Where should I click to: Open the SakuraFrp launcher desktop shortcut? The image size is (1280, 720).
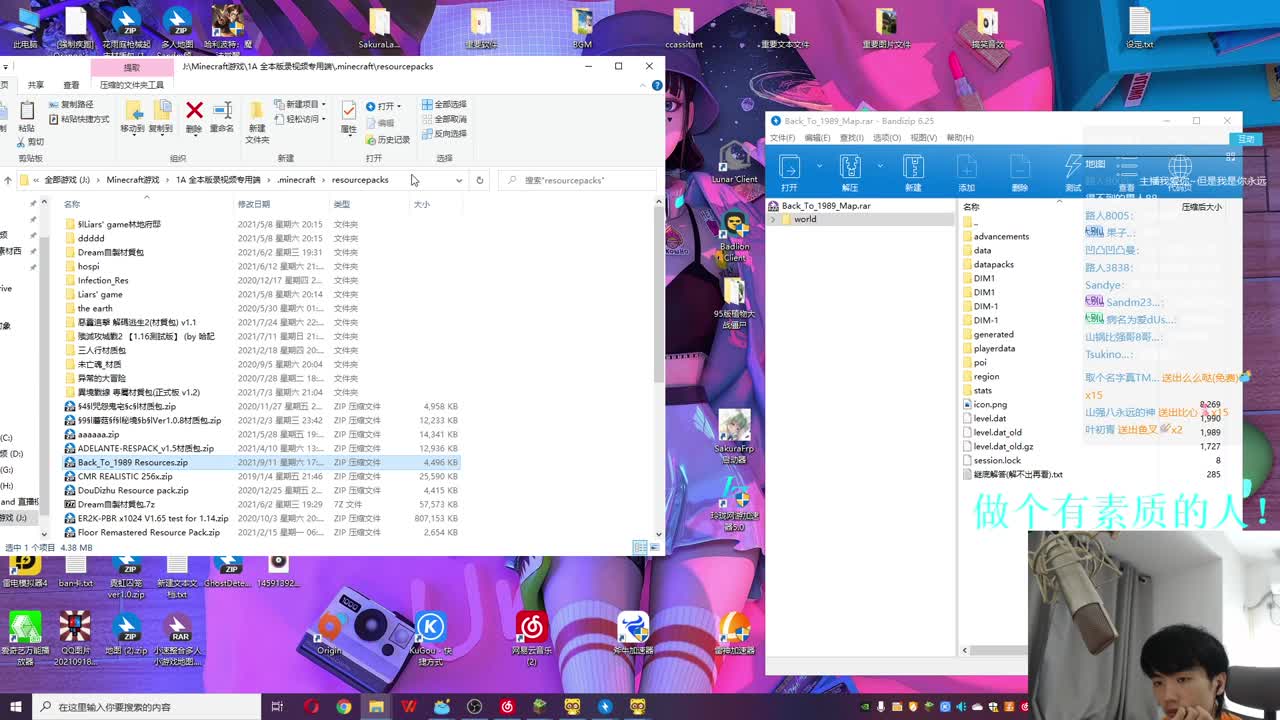tap(734, 438)
